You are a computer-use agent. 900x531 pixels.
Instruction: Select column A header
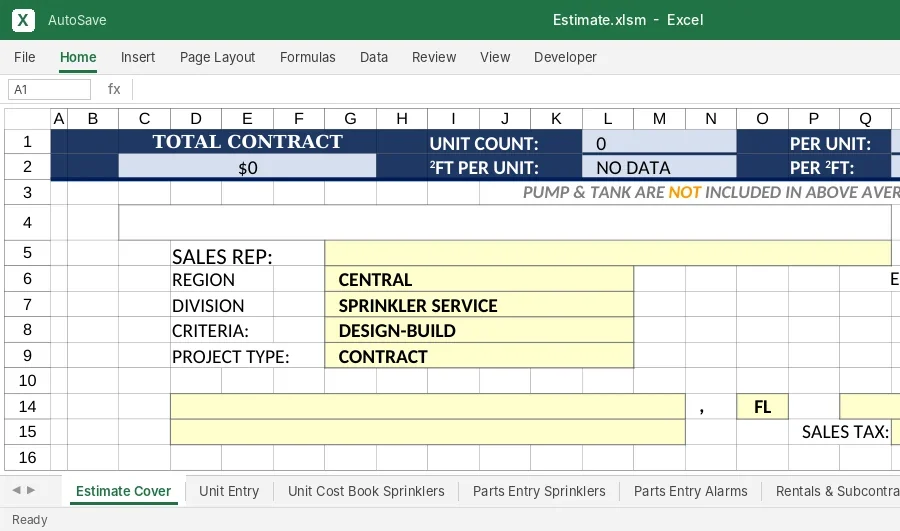(59, 119)
